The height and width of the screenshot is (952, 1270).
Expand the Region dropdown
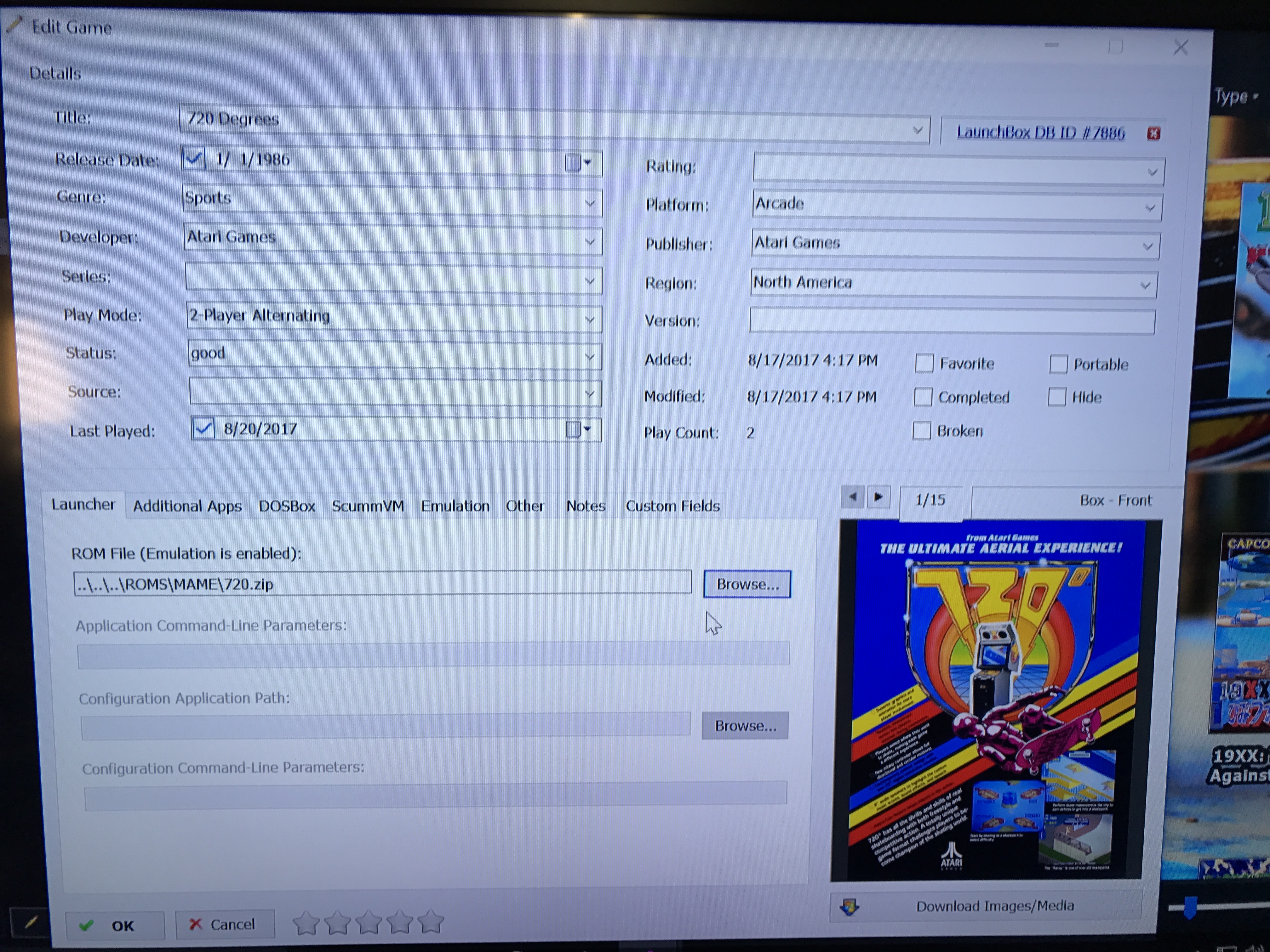click(x=1145, y=286)
